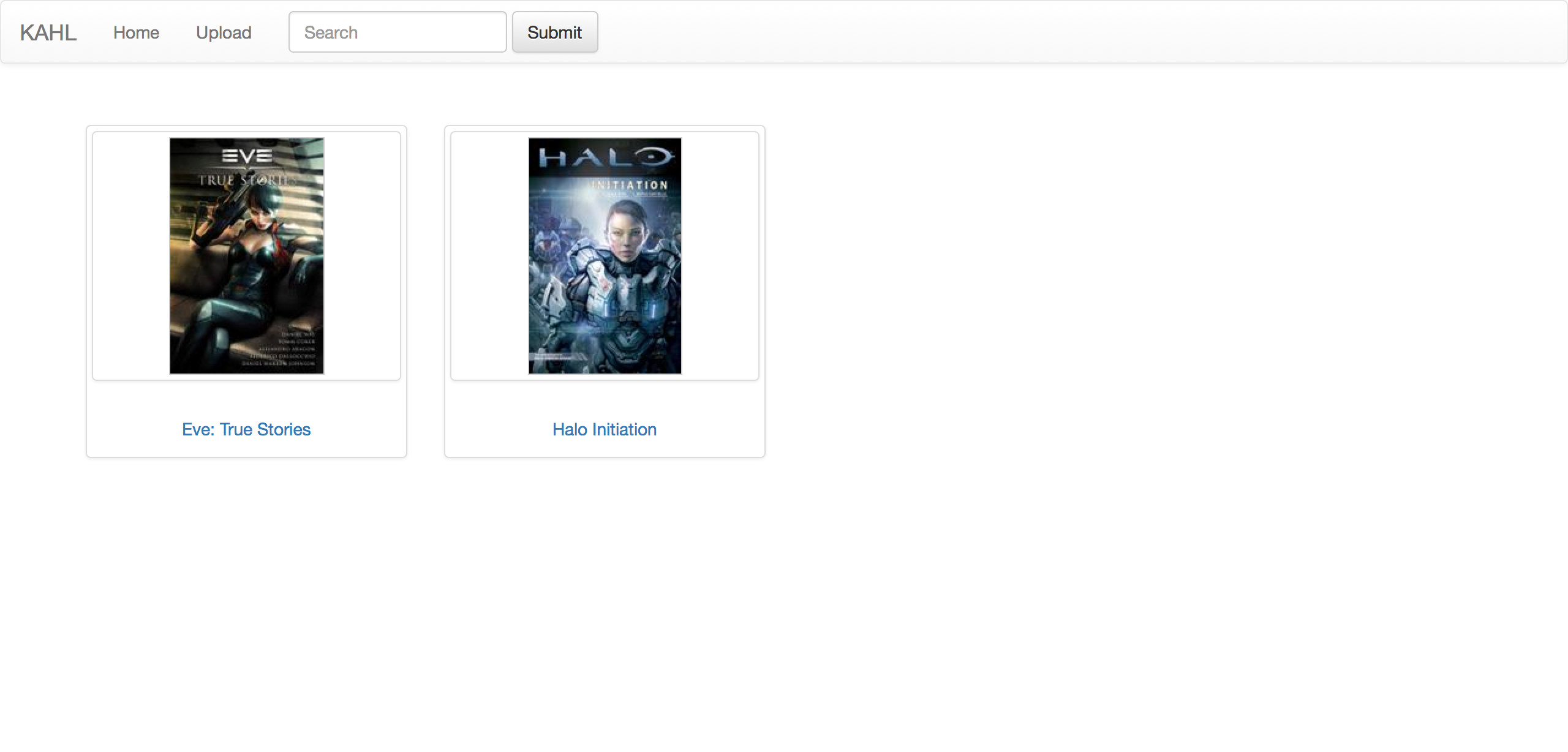Focus the Search input field
Viewport: 1568px width, 752px height.
[x=397, y=32]
